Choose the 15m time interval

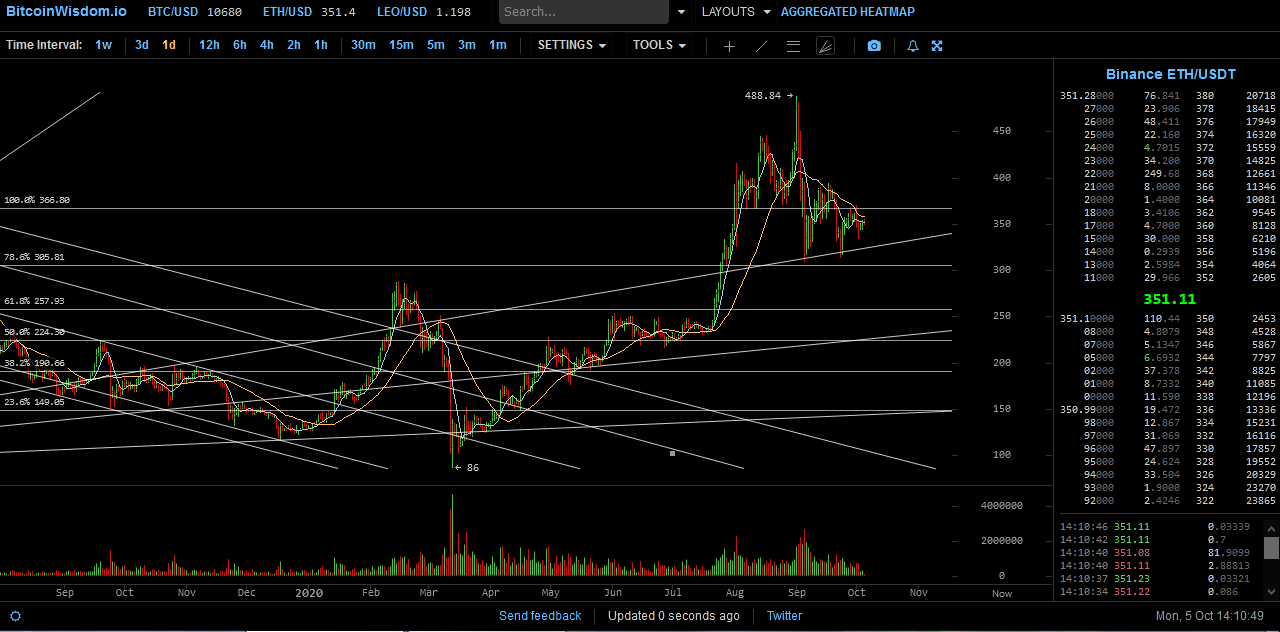click(401, 45)
